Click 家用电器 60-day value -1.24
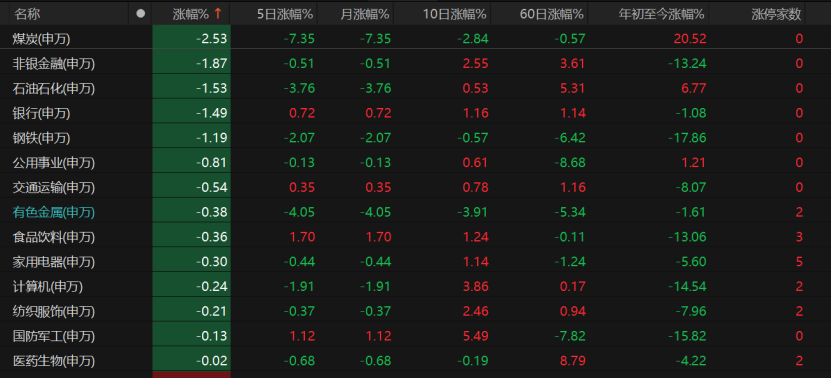Image resolution: width=831 pixels, height=378 pixels. click(x=569, y=261)
